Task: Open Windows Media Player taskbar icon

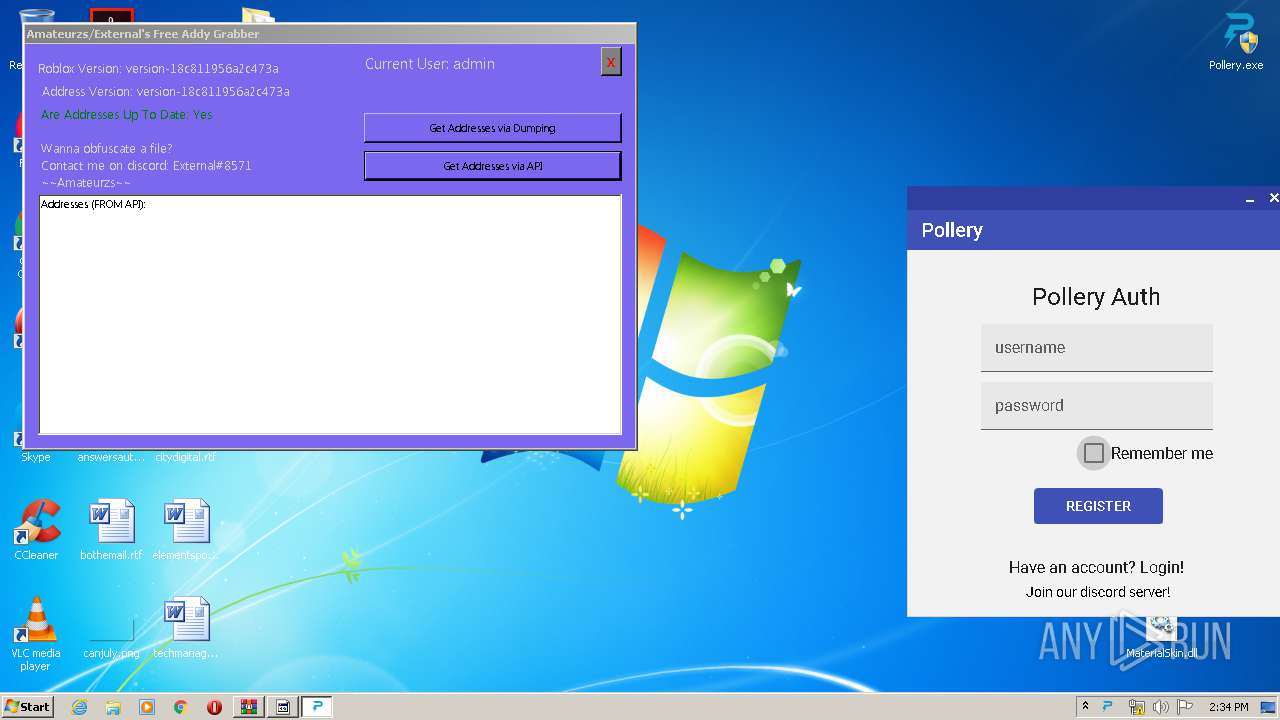Action: pyautogui.click(x=147, y=707)
